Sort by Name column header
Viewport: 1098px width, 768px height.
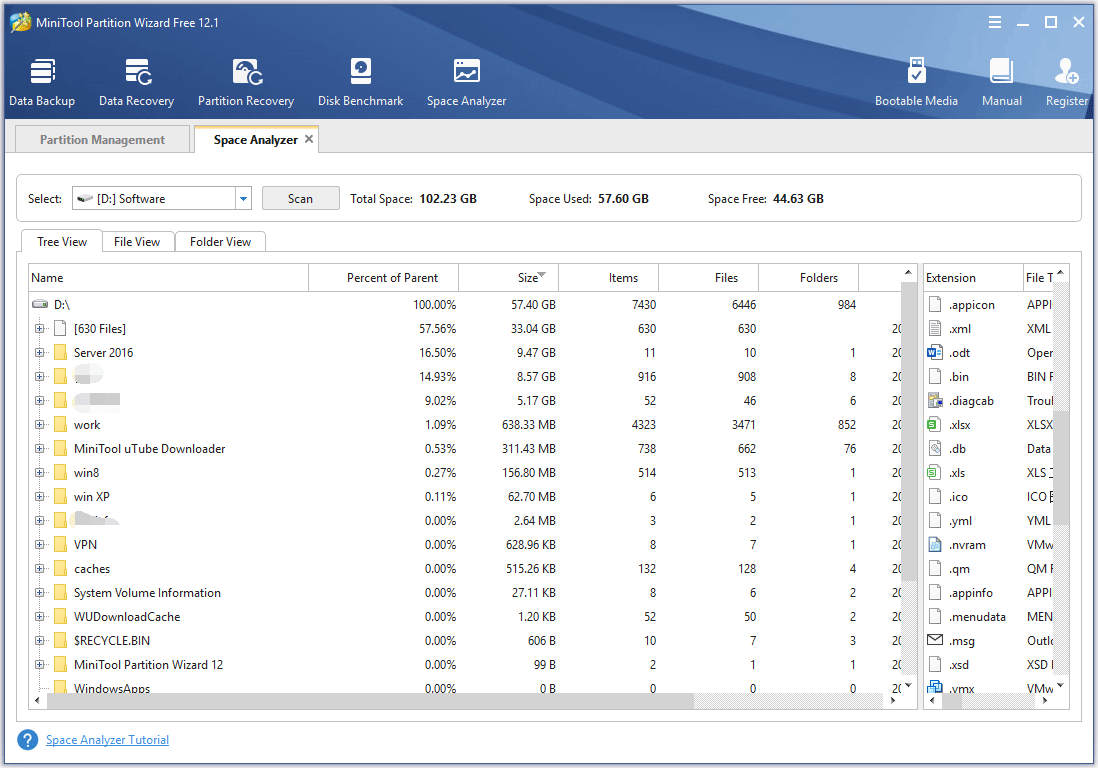coord(168,277)
